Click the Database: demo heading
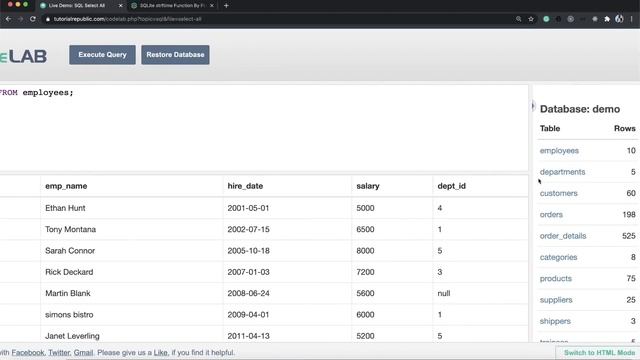Screen dimensions: 640x360 [x=580, y=109]
